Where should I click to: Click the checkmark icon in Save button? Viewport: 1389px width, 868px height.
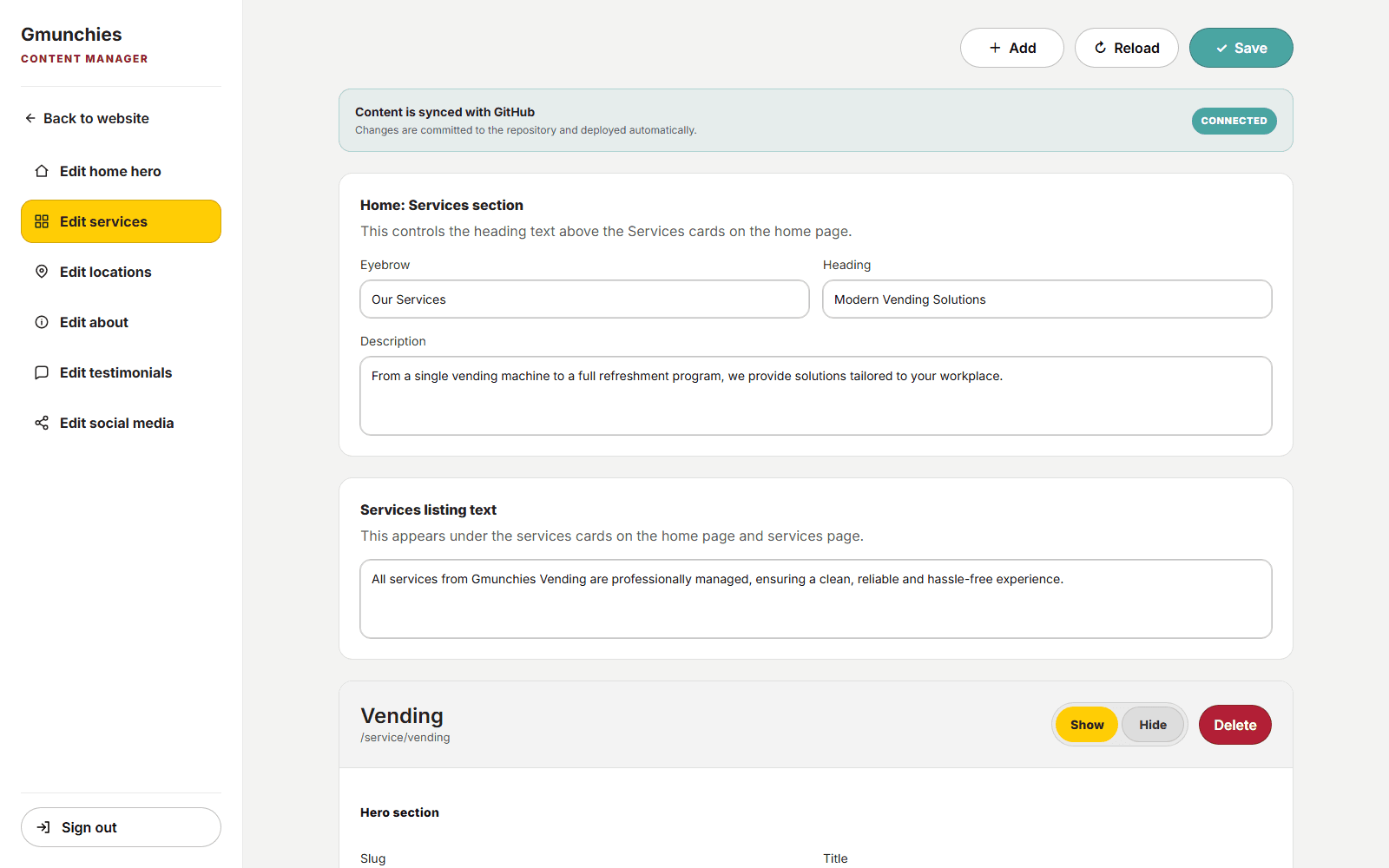click(x=1221, y=49)
